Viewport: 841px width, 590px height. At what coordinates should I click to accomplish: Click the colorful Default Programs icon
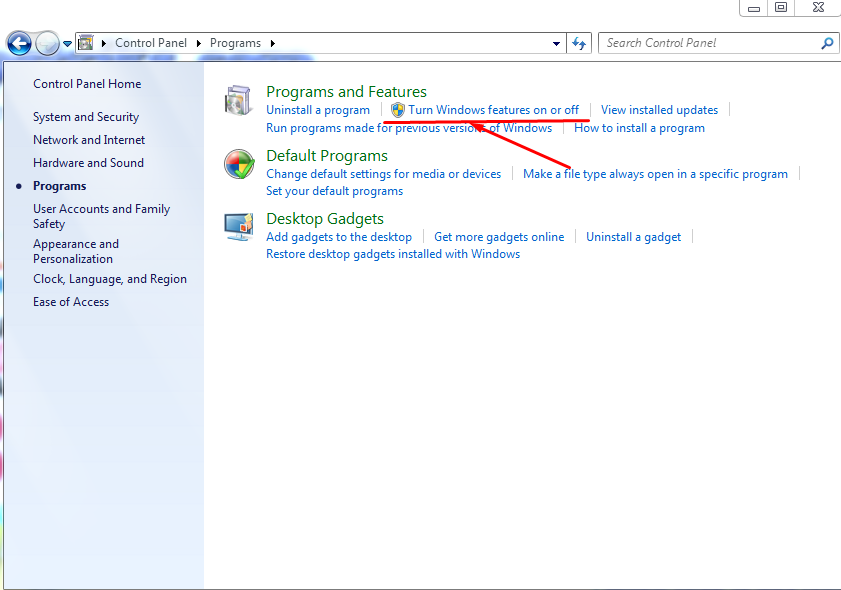tap(239, 164)
